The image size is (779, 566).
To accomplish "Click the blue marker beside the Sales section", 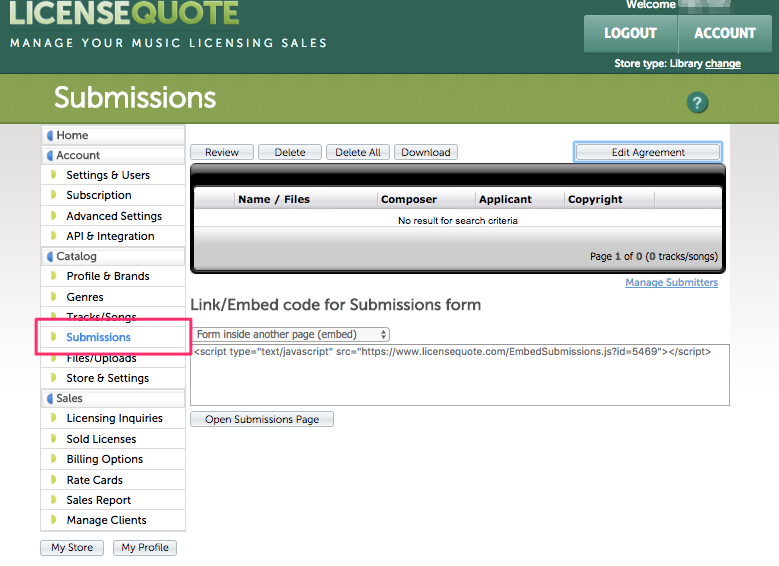I will pos(50,398).
